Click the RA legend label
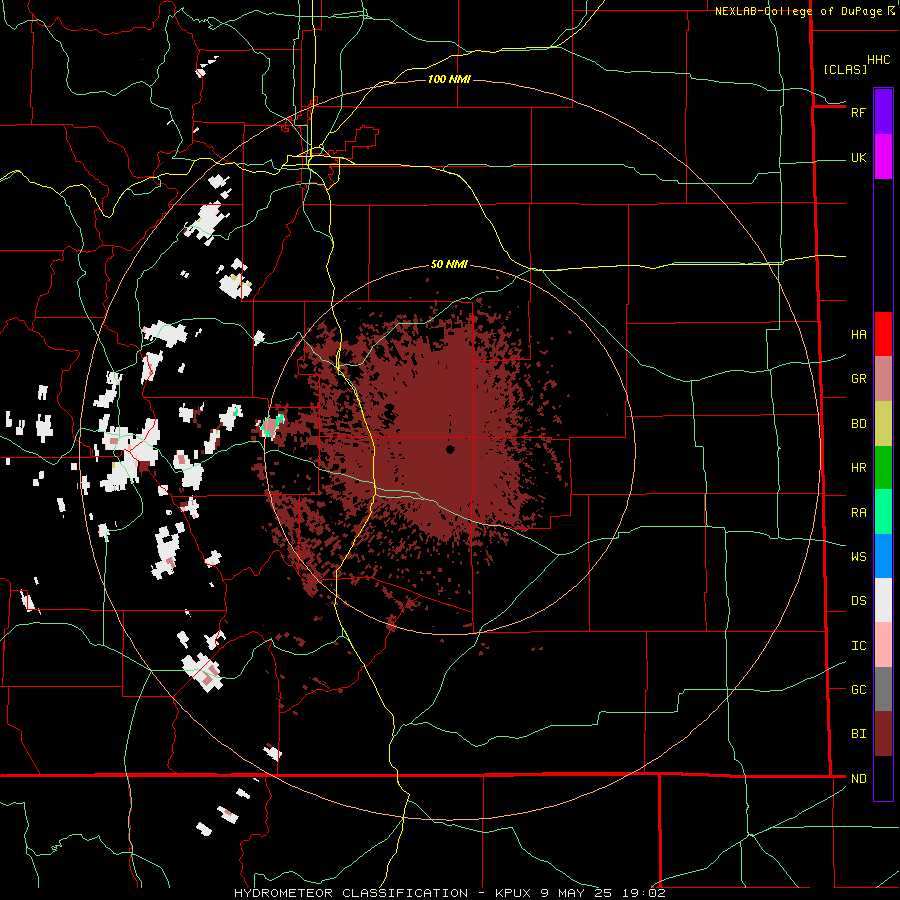 858,513
